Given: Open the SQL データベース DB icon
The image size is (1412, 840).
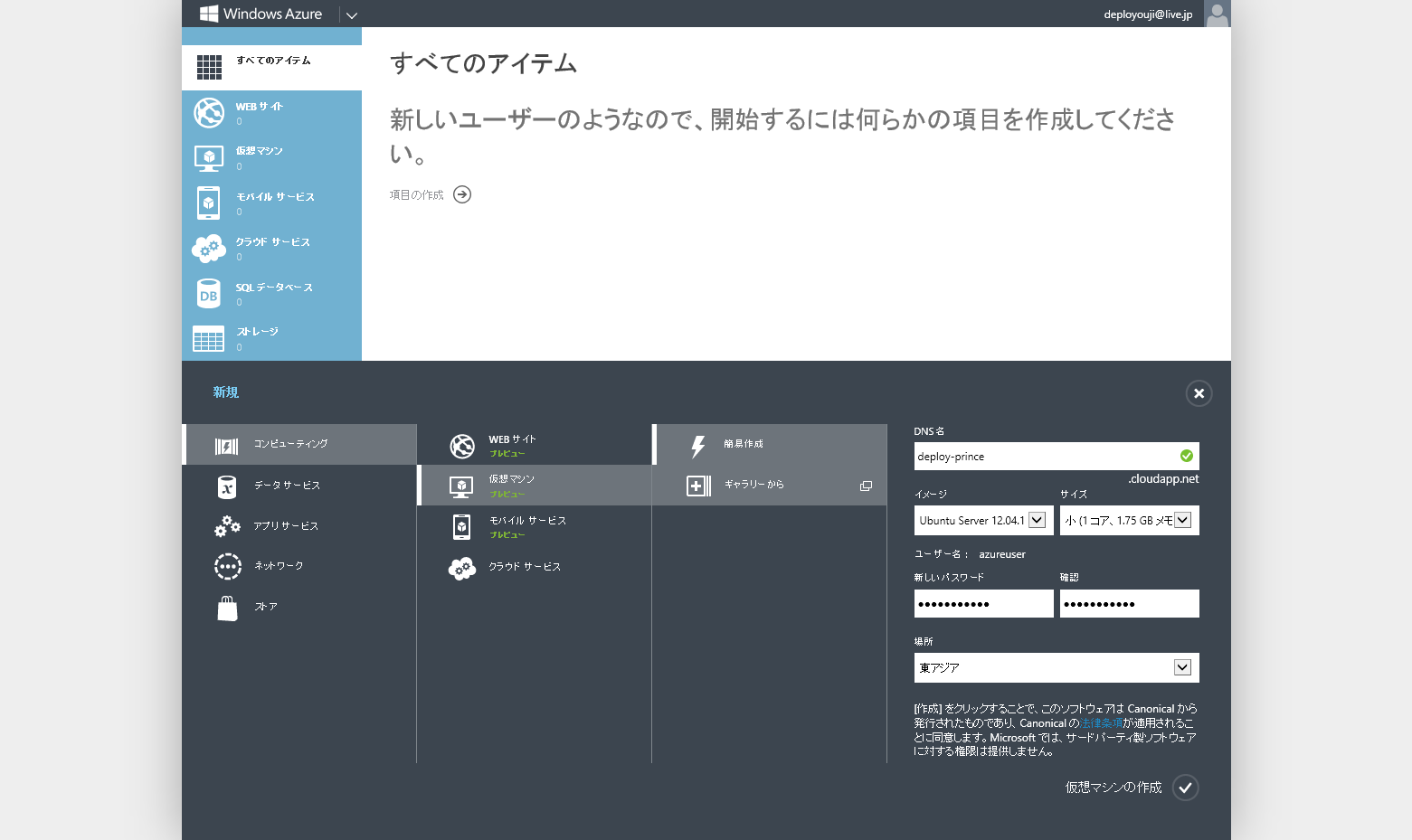Looking at the screenshot, I should tap(209, 294).
